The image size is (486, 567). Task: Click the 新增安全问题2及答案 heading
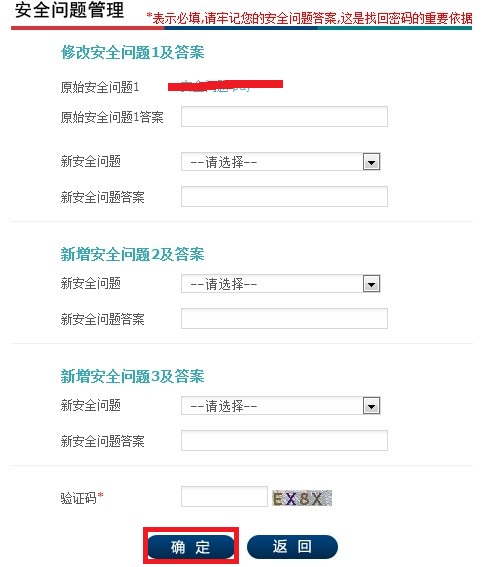[x=132, y=255]
